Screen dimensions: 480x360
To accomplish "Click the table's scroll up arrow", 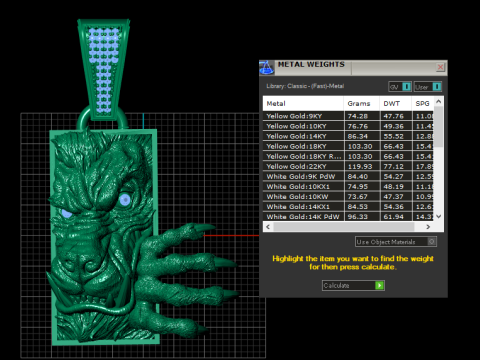I will (439, 101).
